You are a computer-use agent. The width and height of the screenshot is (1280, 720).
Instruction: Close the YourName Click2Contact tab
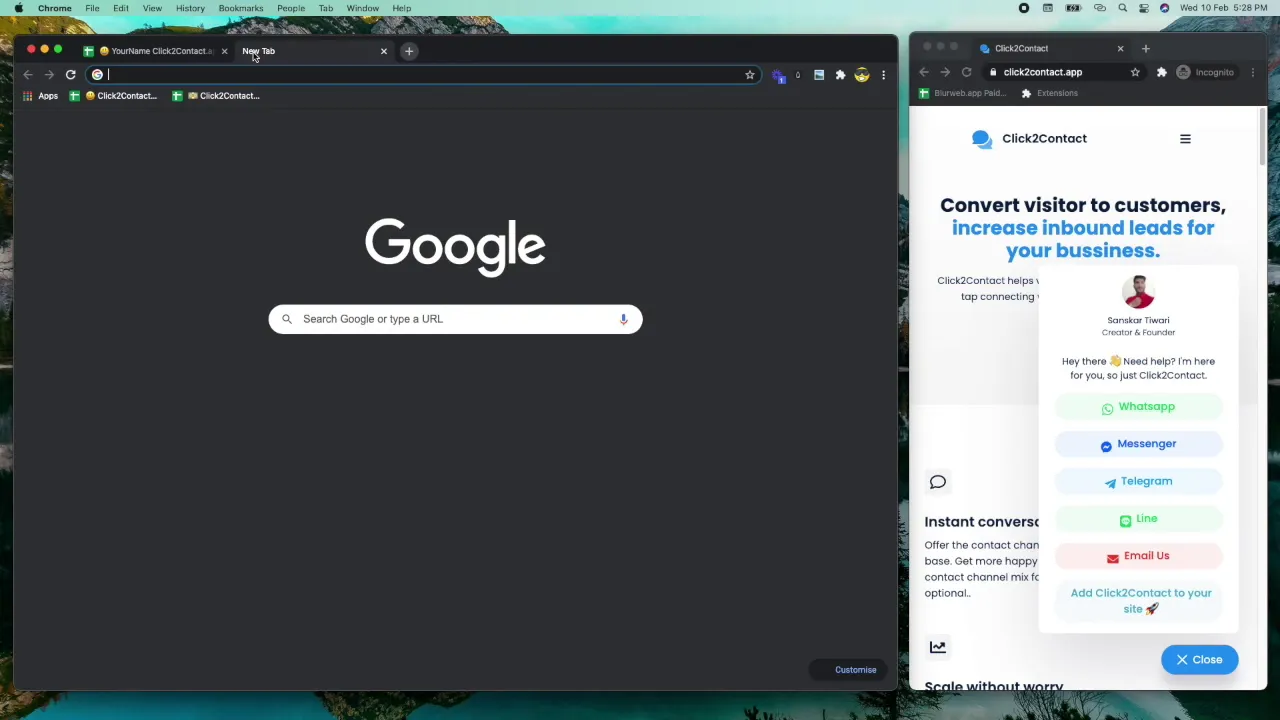224,51
